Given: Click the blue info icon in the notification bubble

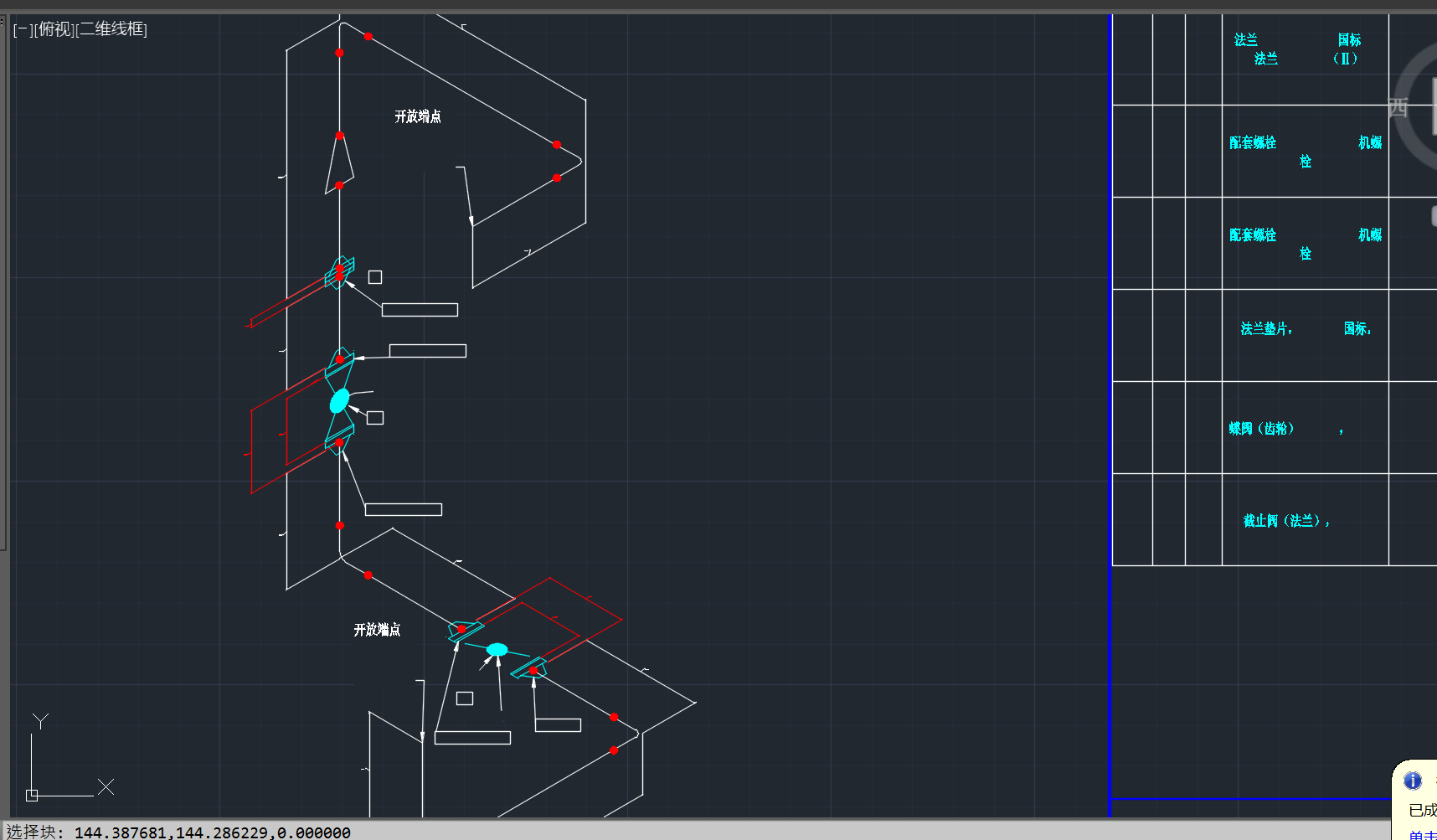Looking at the screenshot, I should tap(1413, 781).
